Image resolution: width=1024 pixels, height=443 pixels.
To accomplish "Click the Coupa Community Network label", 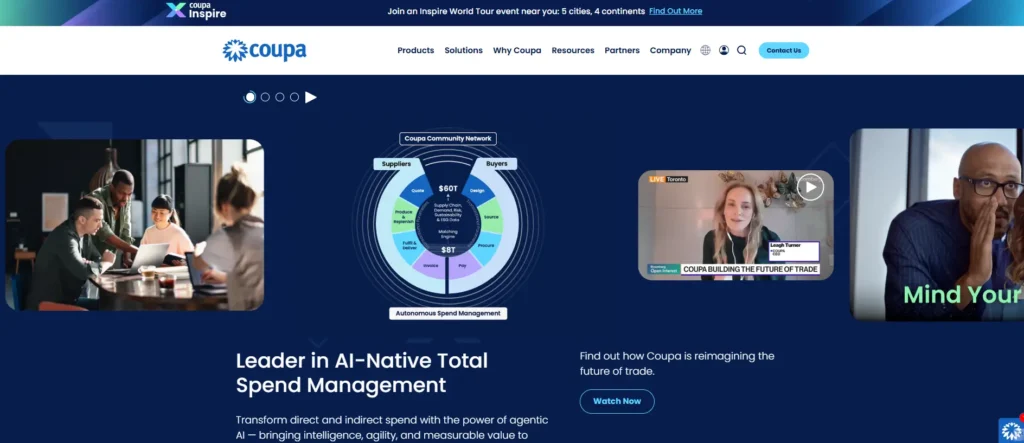I will 448,139.
